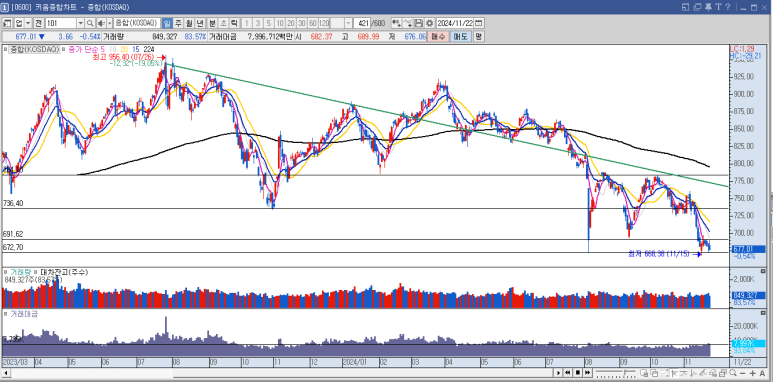Open the dropdown arrow beside the speaker icon
Image resolution: width=773 pixels, height=382 pixels.
click(109, 23)
